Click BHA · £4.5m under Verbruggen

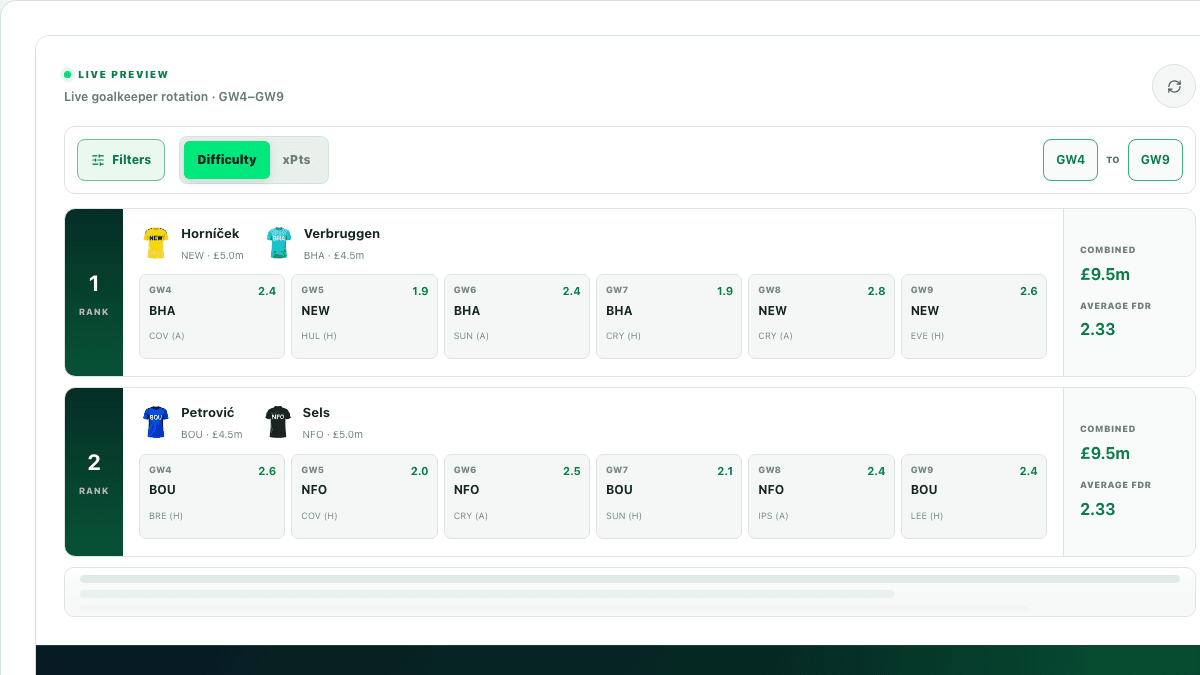tap(334, 256)
